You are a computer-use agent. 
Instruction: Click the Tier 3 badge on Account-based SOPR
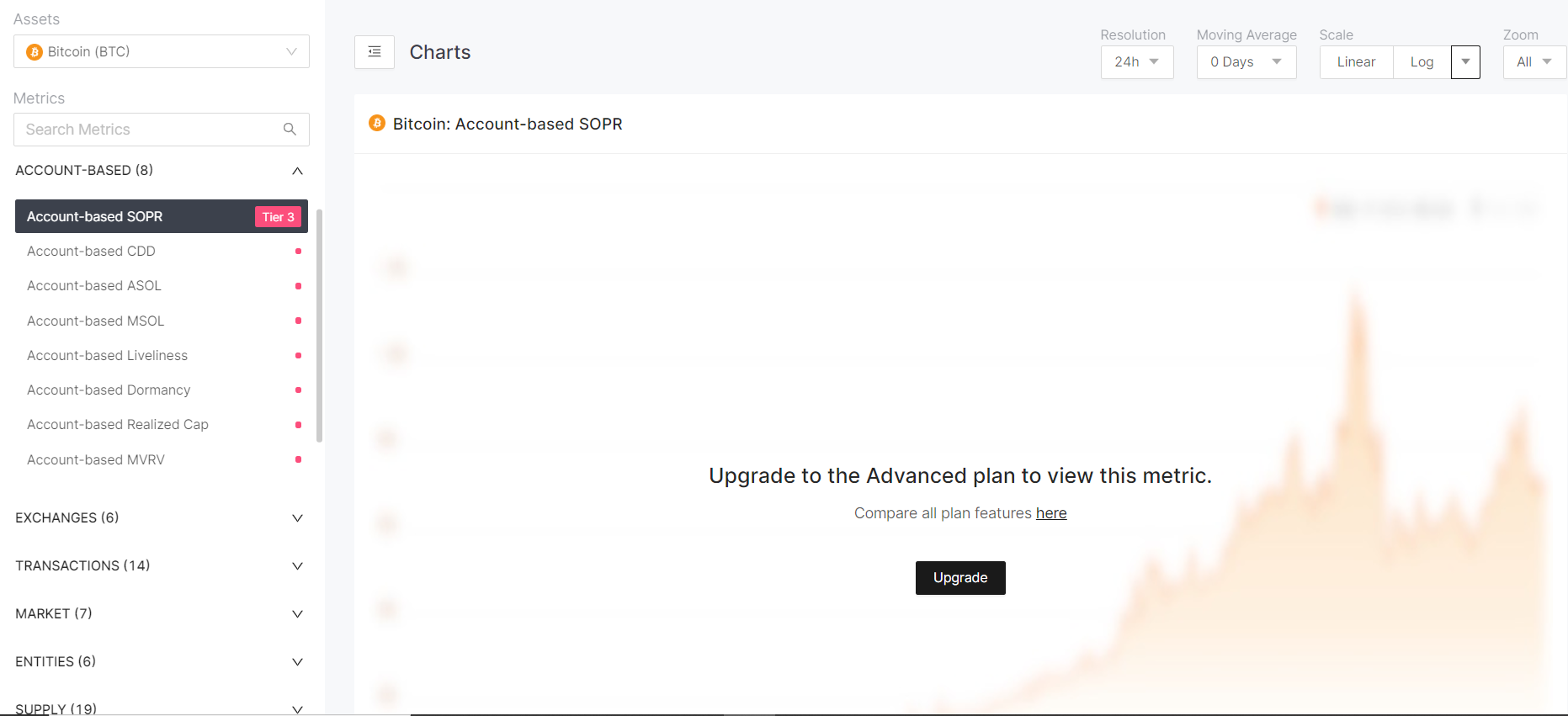[278, 217]
